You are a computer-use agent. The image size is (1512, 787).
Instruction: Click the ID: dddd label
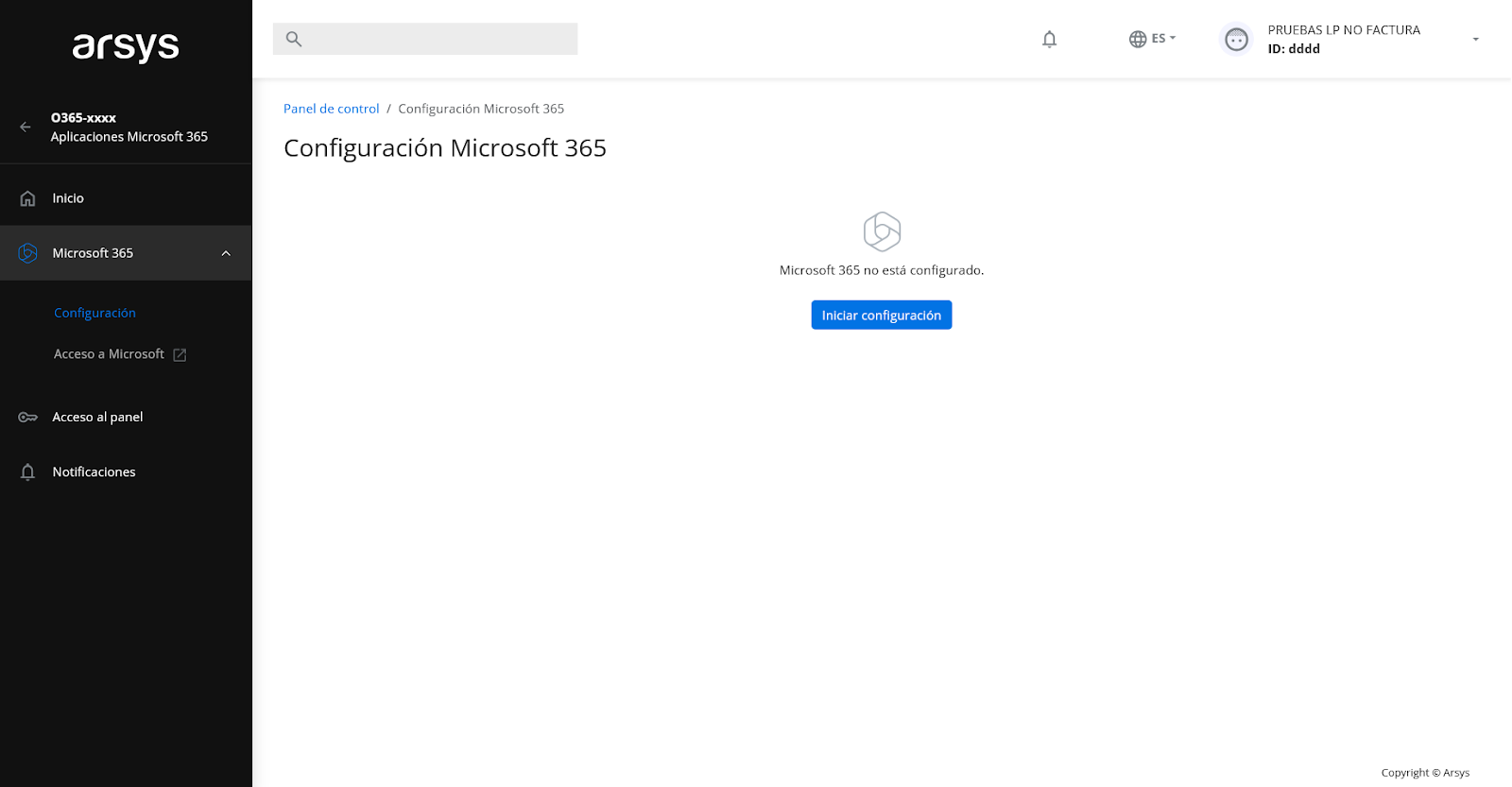(1294, 49)
